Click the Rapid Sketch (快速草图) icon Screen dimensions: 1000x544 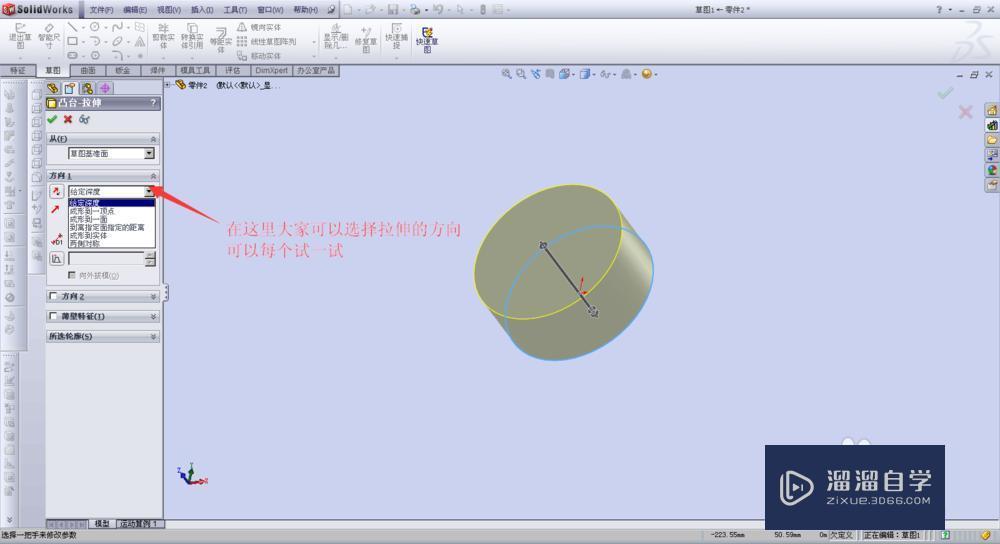coord(427,40)
